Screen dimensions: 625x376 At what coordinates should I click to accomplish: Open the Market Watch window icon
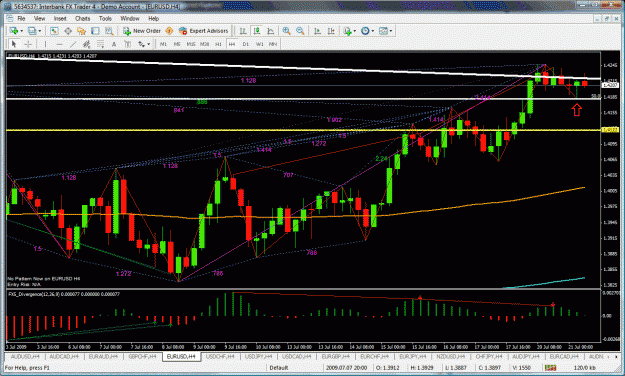[x=54, y=31]
